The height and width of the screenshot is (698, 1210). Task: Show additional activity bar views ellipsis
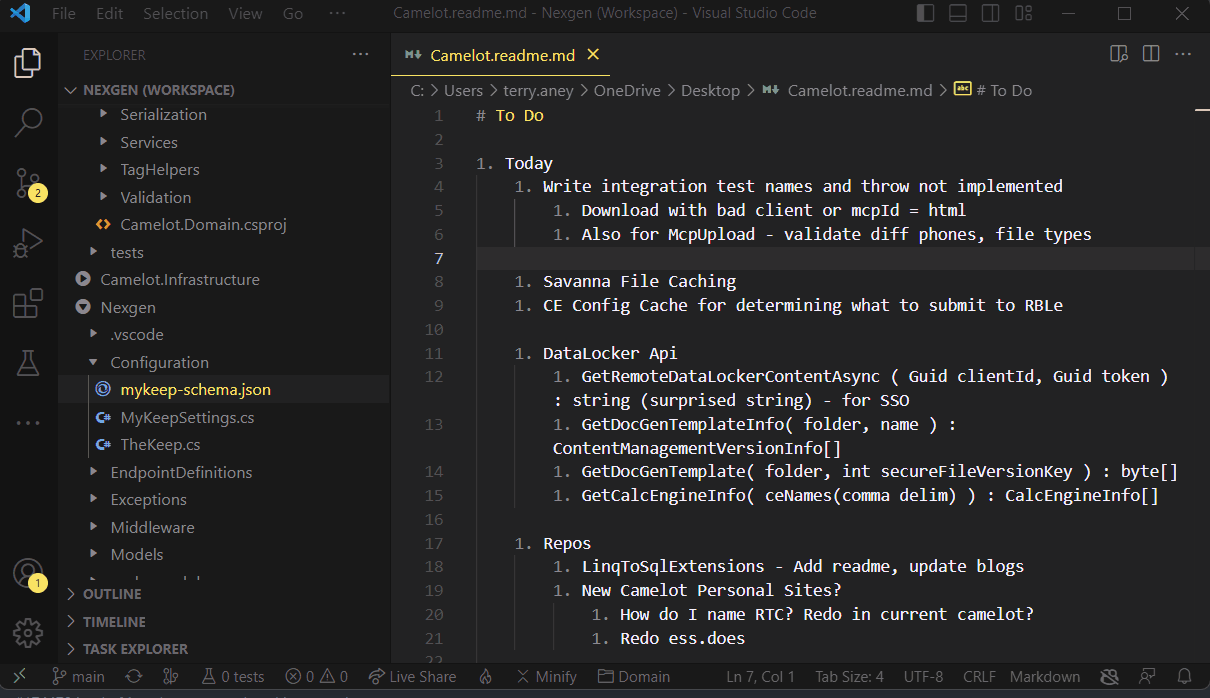28,423
